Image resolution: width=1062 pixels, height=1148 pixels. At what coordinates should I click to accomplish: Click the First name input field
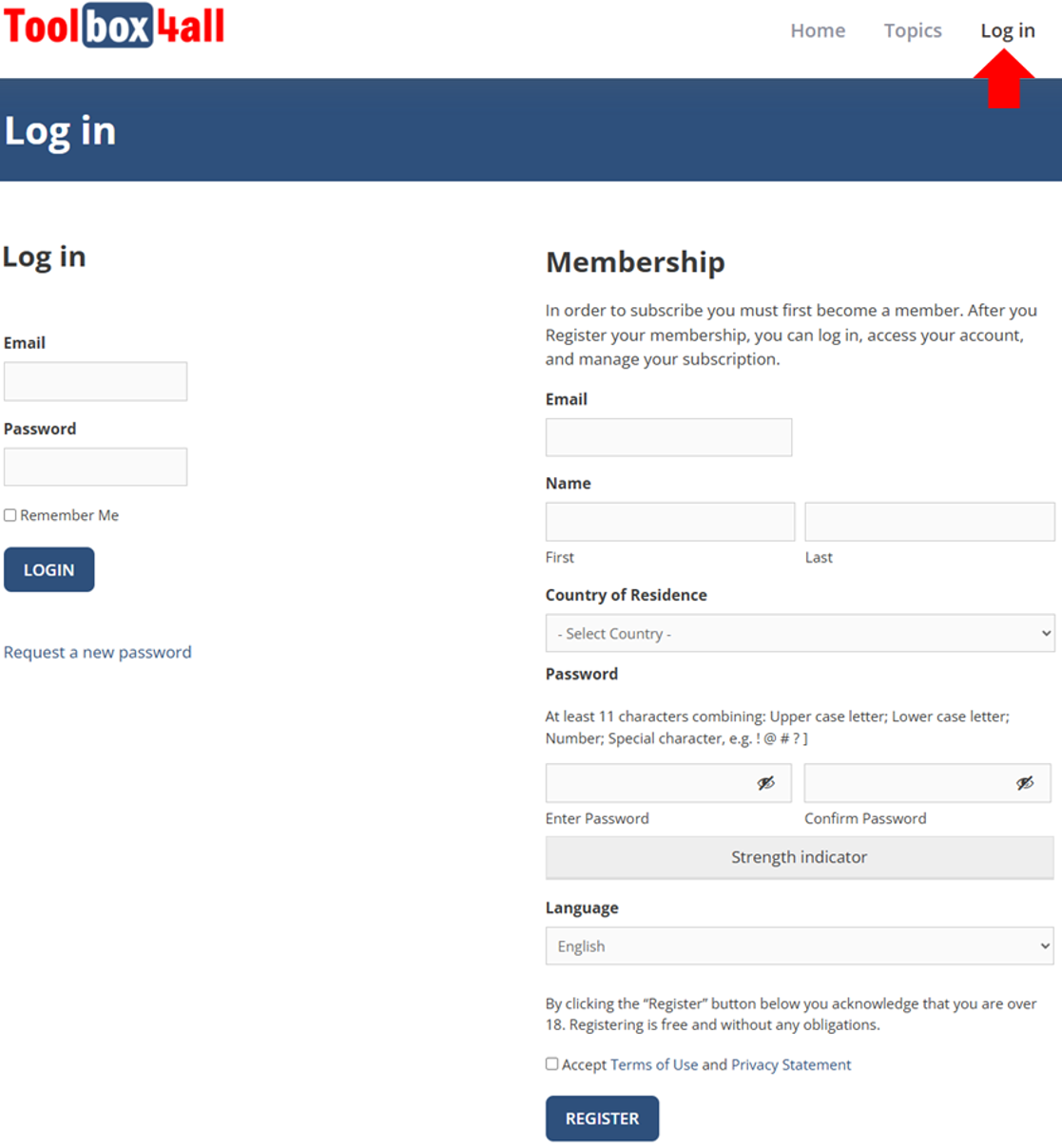tap(669, 522)
